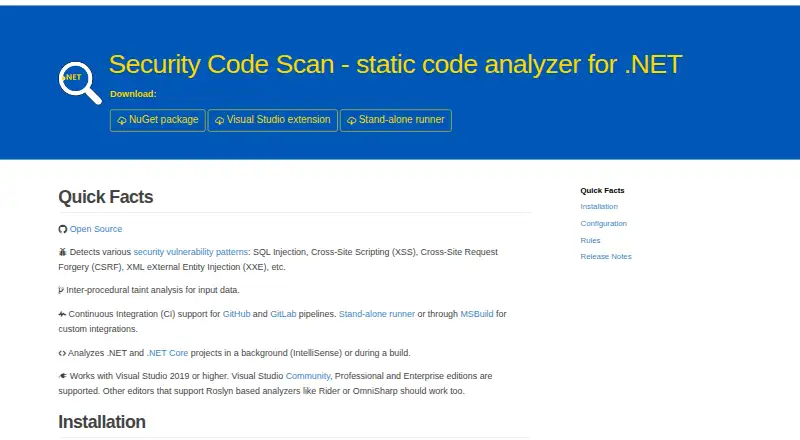Jump to Rules in sidebar navigation
Viewport: 800px width, 440px height.
pyautogui.click(x=590, y=240)
